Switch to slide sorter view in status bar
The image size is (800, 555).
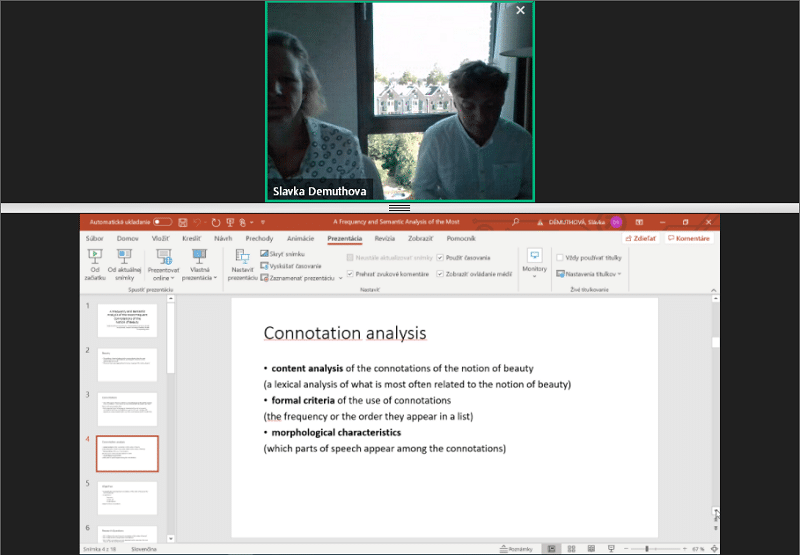[573, 548]
